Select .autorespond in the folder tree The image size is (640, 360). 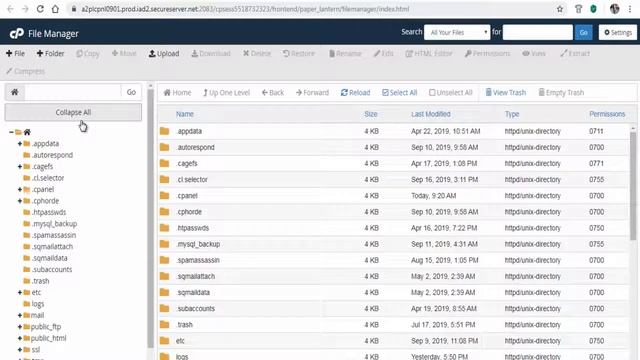(52, 155)
